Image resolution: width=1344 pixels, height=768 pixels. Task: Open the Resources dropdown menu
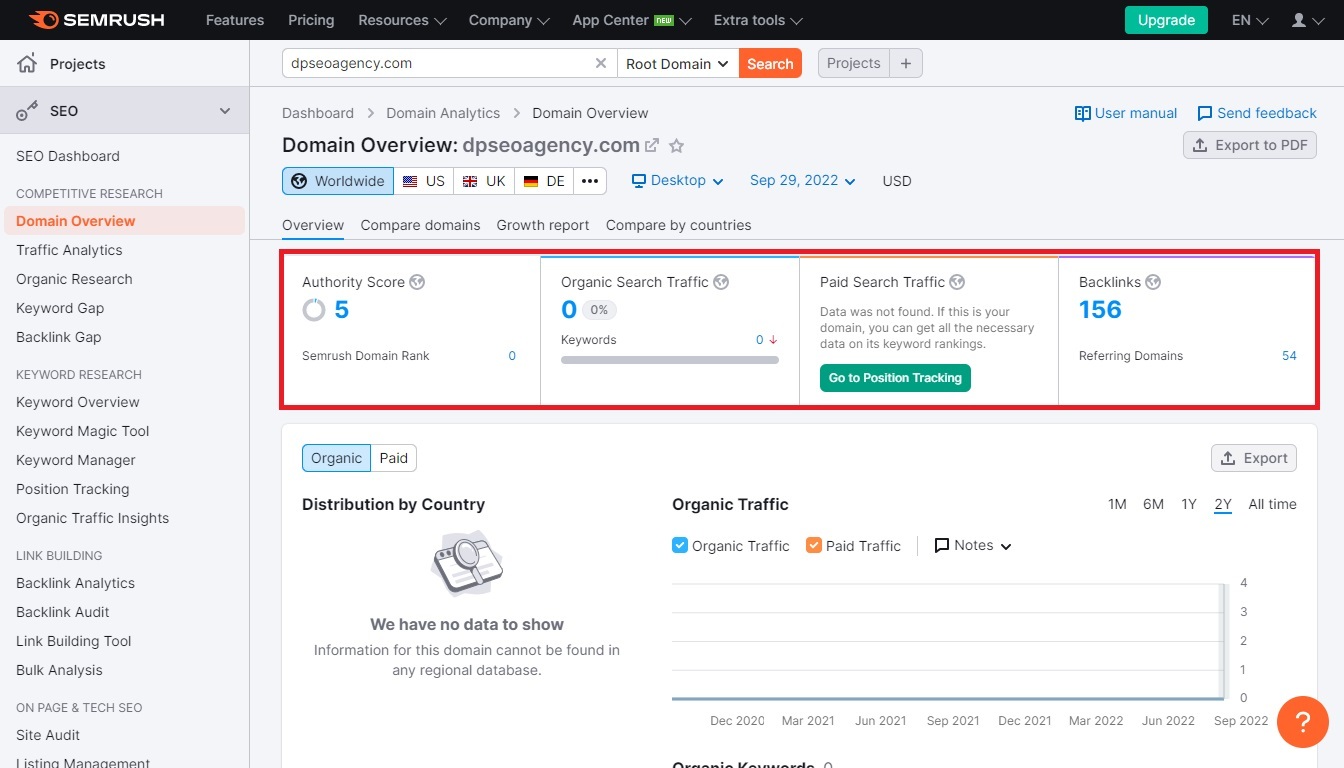pos(403,20)
